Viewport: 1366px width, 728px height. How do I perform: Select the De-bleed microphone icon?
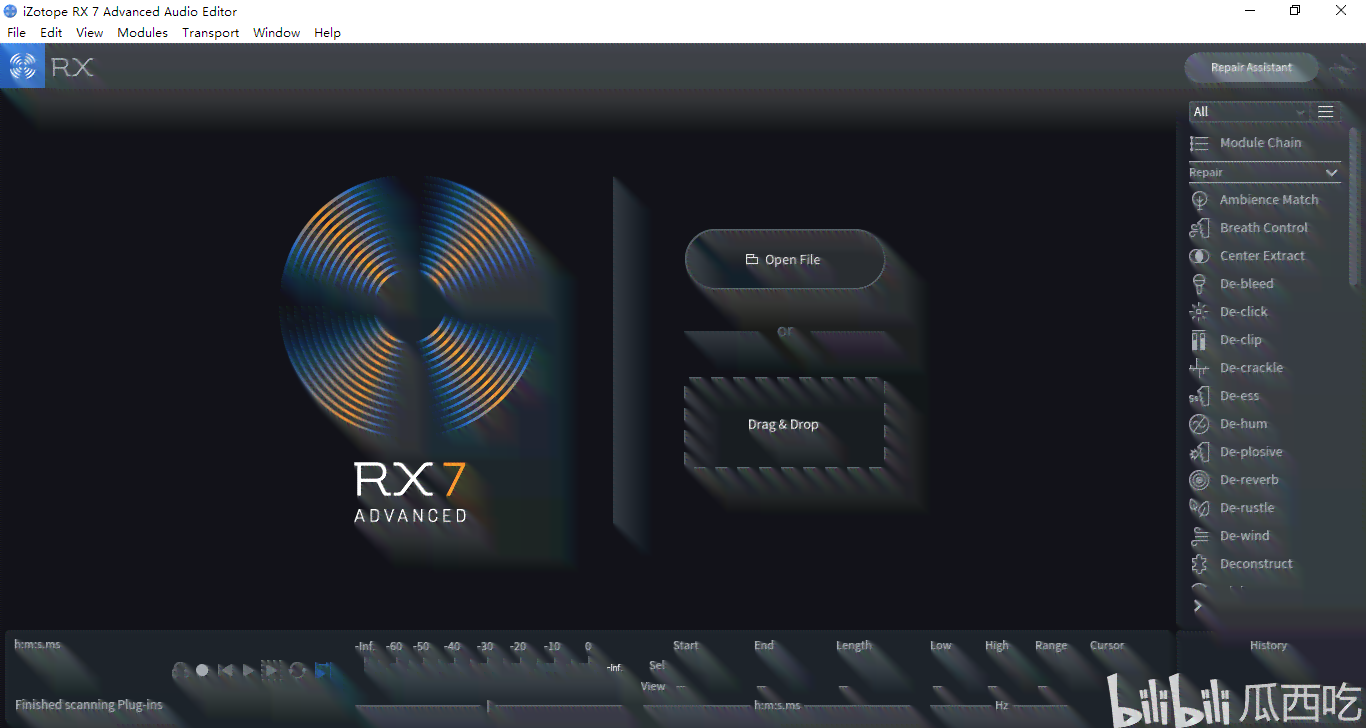tap(1199, 284)
